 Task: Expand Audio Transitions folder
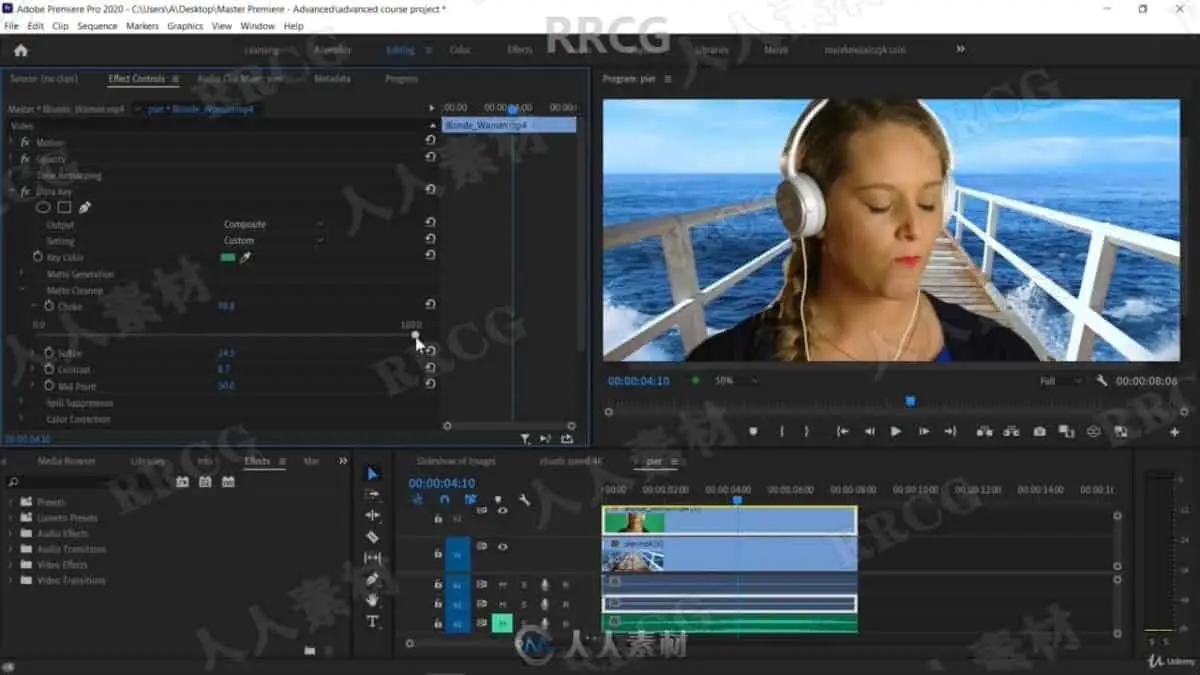click(11, 549)
